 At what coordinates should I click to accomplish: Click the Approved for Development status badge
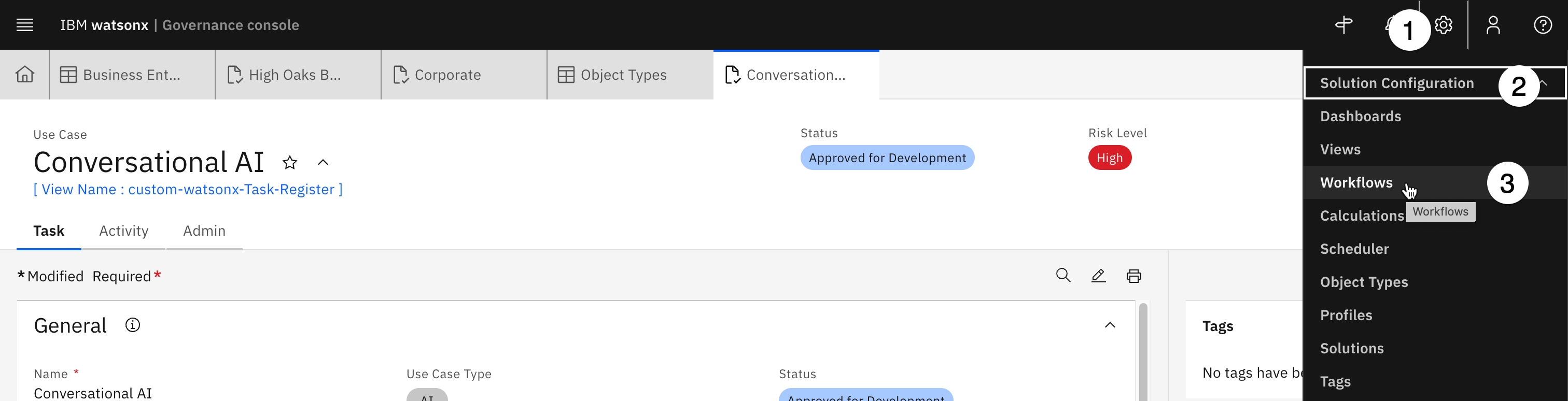887,157
